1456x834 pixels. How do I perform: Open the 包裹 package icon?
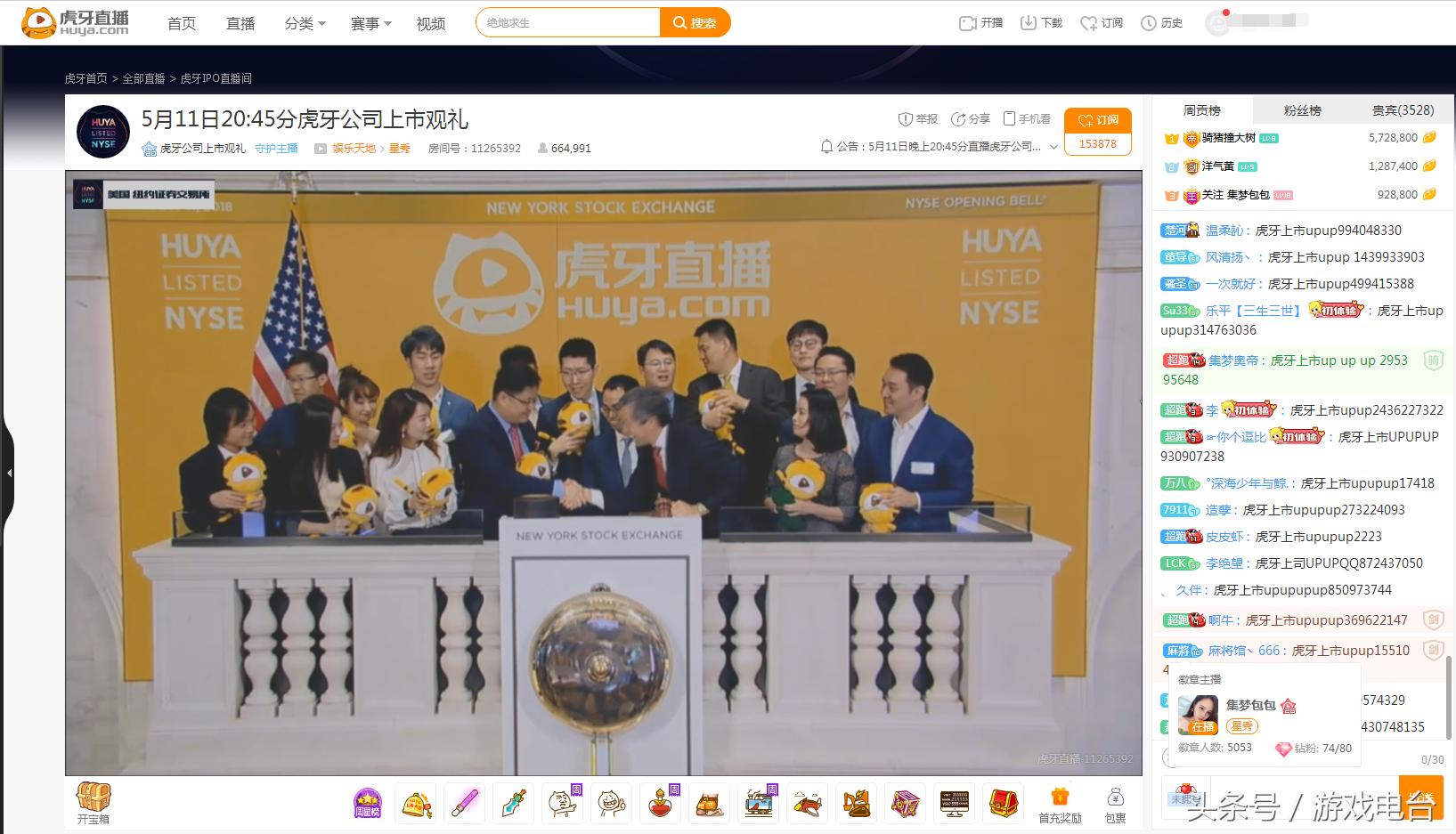click(1116, 801)
